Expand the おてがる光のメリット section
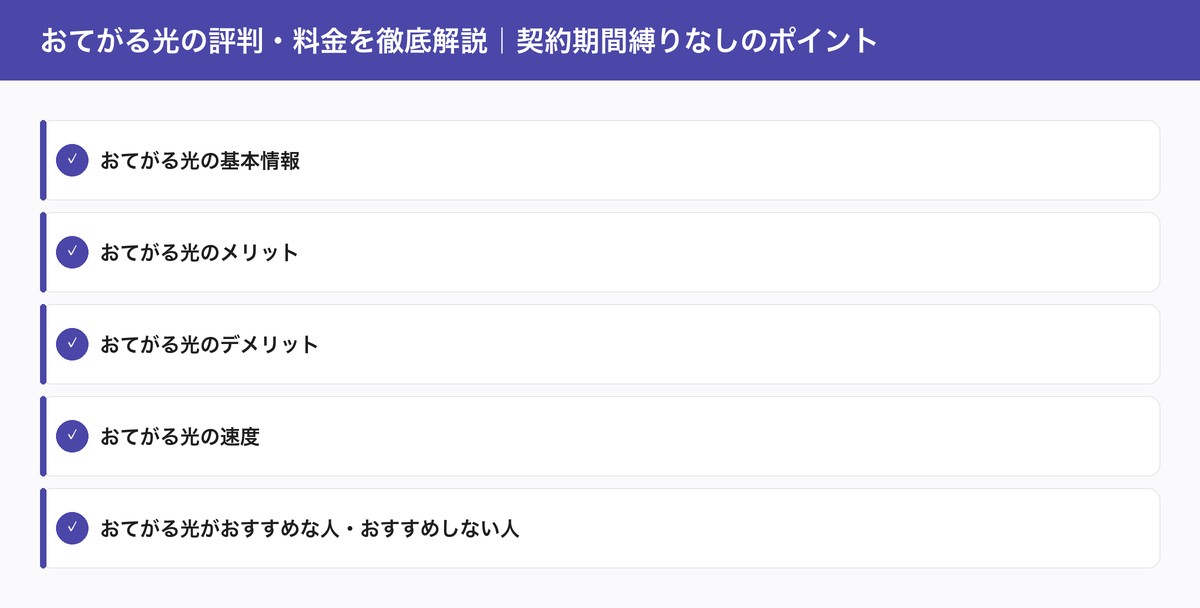The width and height of the screenshot is (1200, 608). (197, 252)
